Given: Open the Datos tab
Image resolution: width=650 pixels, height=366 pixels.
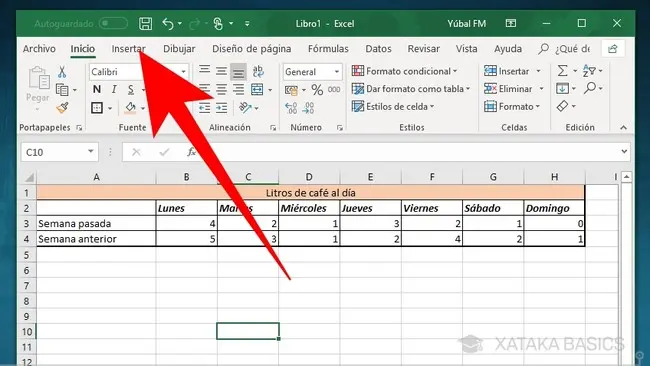Looking at the screenshot, I should pyautogui.click(x=378, y=48).
